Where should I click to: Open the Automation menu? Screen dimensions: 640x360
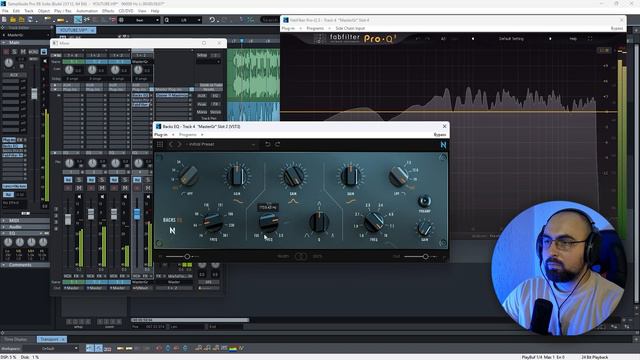tap(87, 11)
